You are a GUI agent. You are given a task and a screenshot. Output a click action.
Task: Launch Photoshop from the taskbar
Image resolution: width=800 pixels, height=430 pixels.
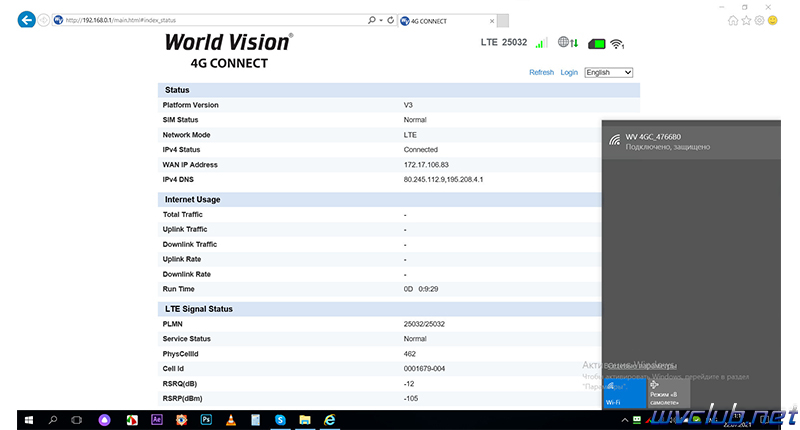coord(206,420)
